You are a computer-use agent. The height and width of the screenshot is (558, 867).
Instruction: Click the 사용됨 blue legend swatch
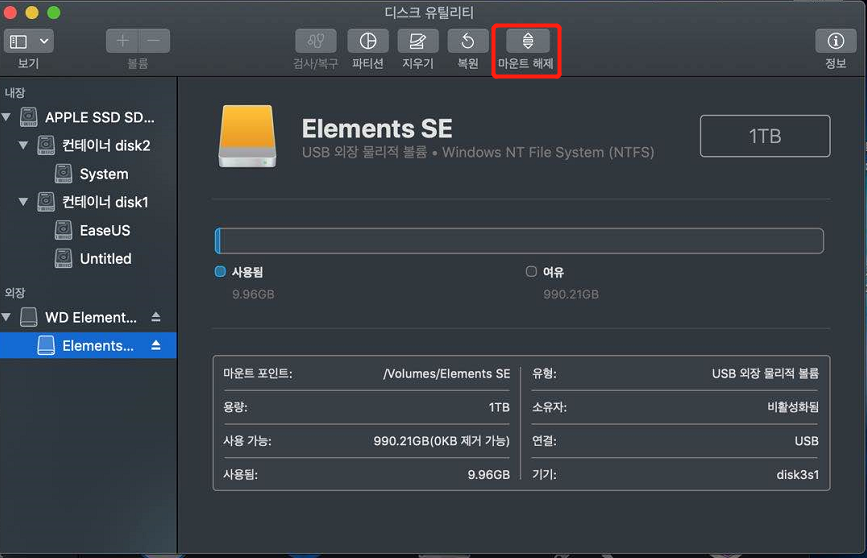pyautogui.click(x=220, y=271)
